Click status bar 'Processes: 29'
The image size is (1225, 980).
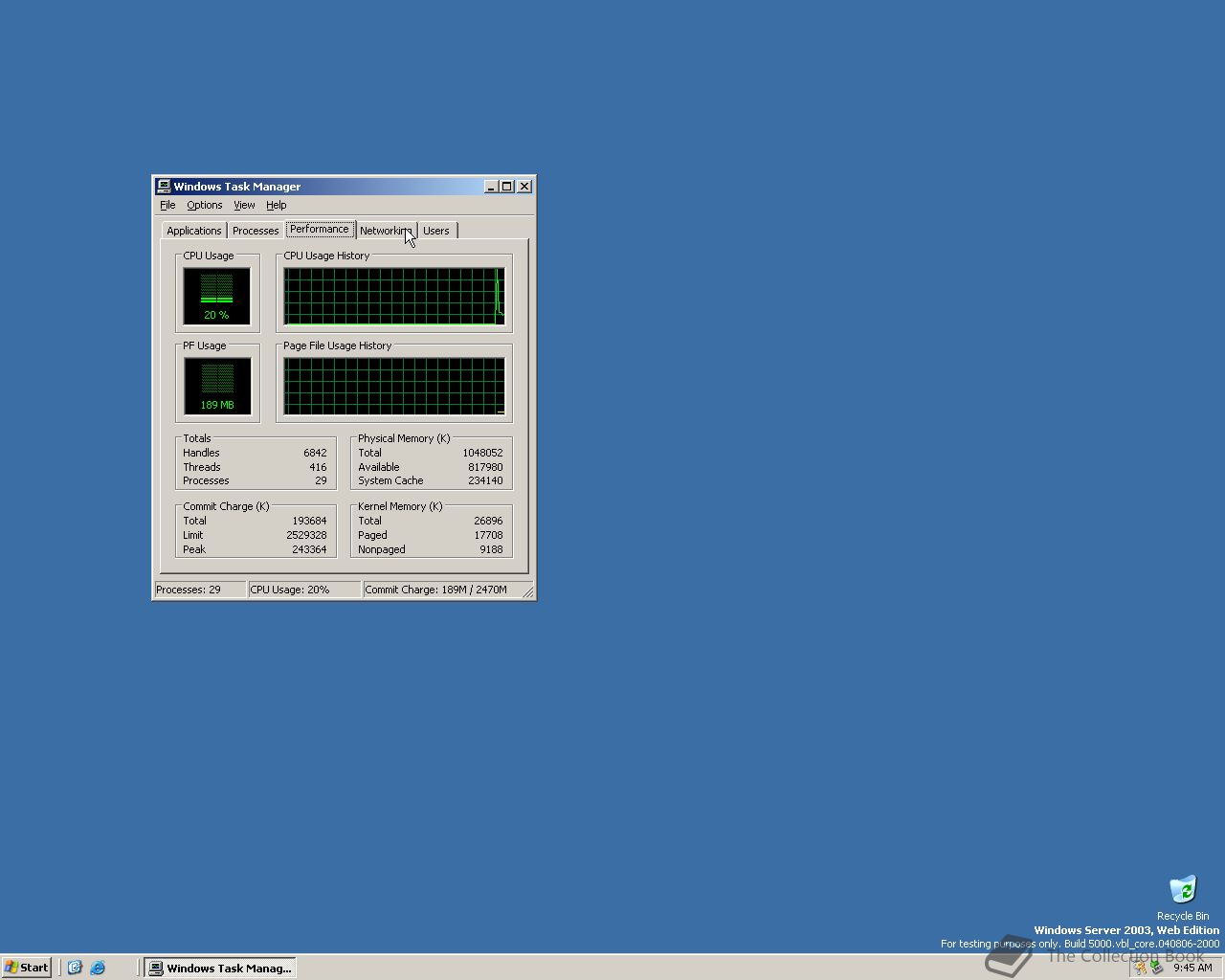point(200,590)
